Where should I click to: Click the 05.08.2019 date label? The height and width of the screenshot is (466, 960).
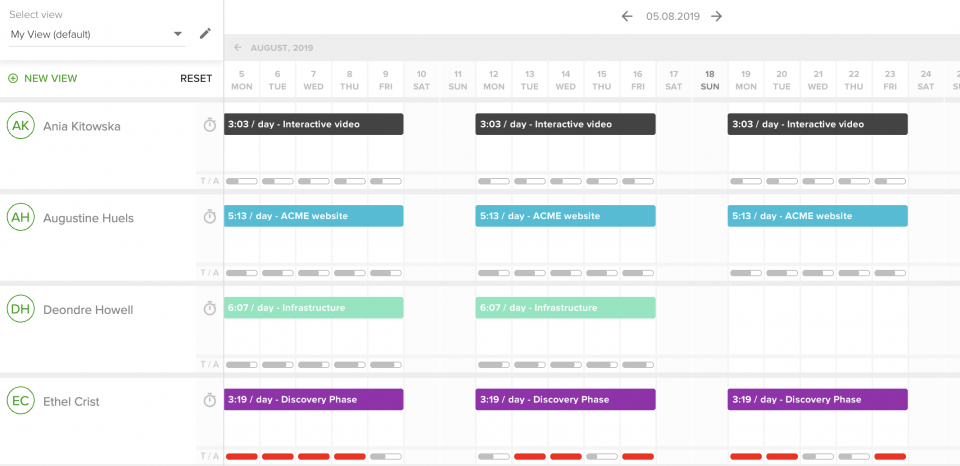tap(672, 16)
